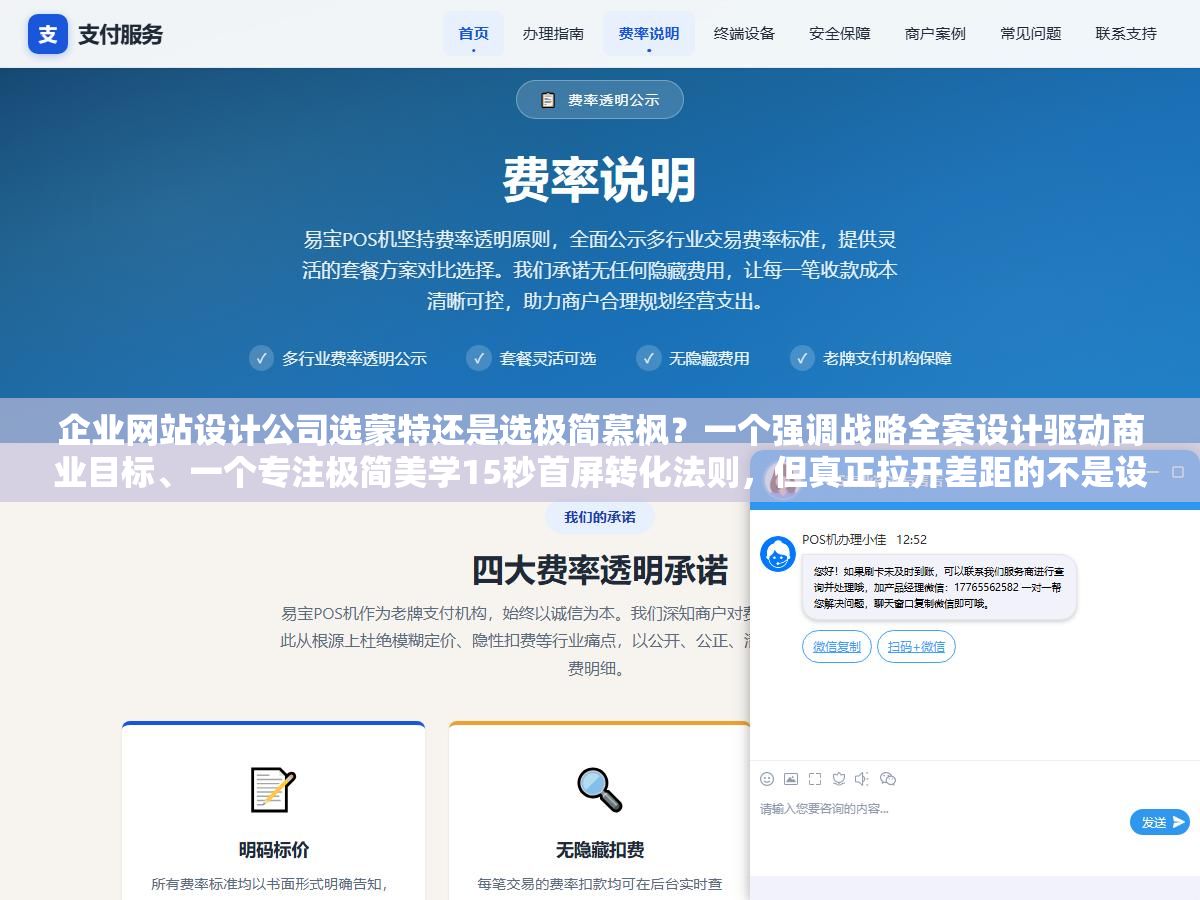Go to 常见问题 page
This screenshot has width=1200, height=900.
click(x=1031, y=33)
